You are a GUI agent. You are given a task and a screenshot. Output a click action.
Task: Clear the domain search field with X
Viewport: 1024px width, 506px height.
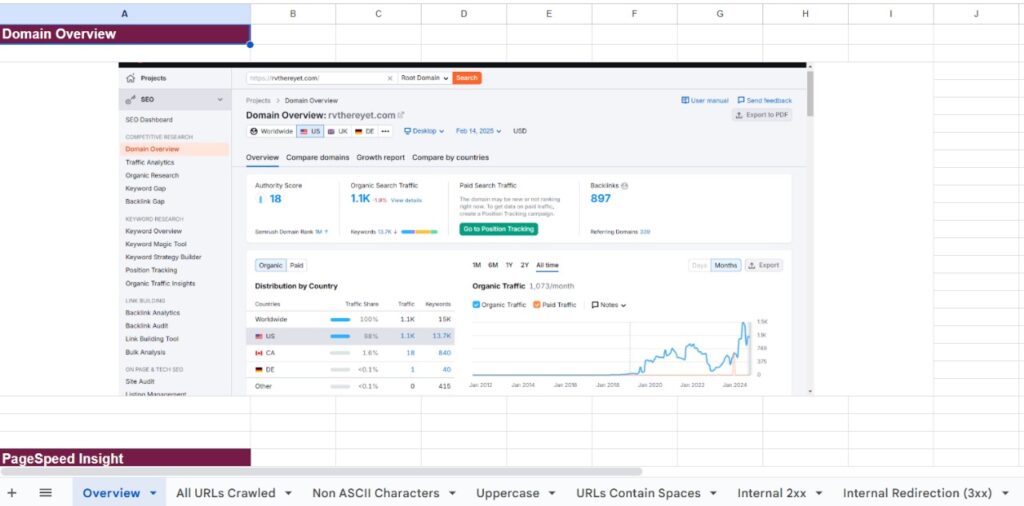click(390, 78)
